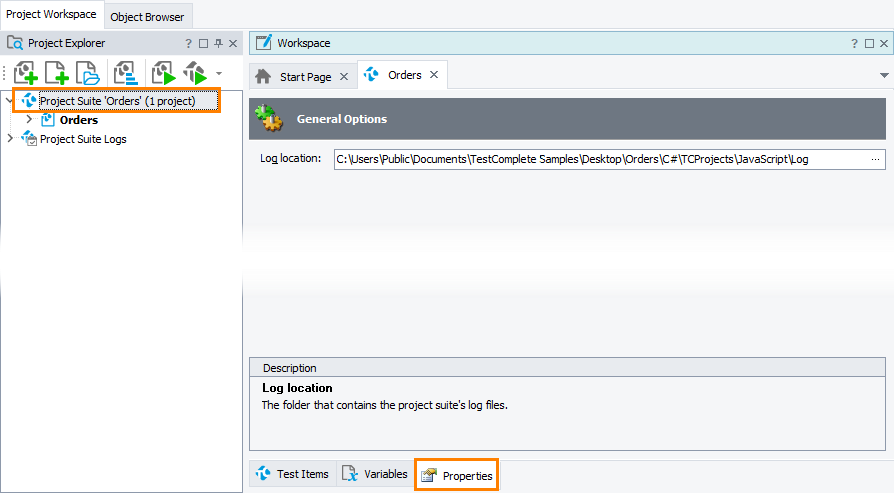Click the Description section header
This screenshot has height=493, width=894.
pyautogui.click(x=567, y=368)
